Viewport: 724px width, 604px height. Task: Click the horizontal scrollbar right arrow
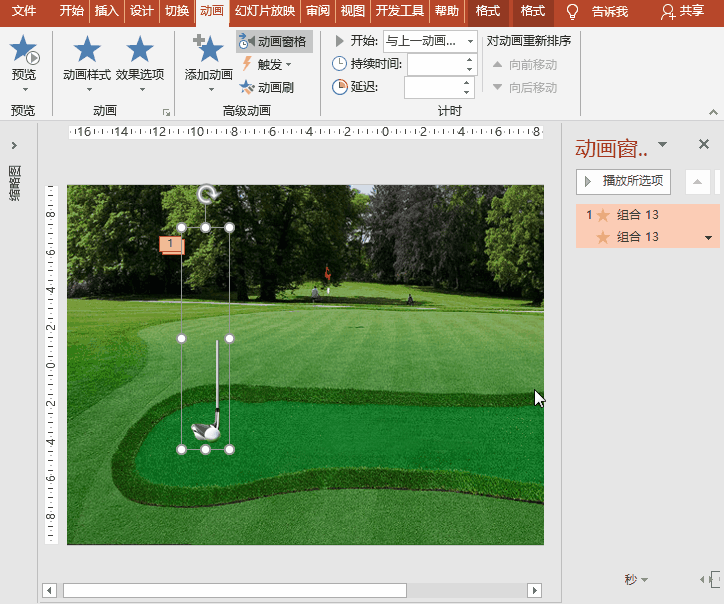pyautogui.click(x=534, y=590)
